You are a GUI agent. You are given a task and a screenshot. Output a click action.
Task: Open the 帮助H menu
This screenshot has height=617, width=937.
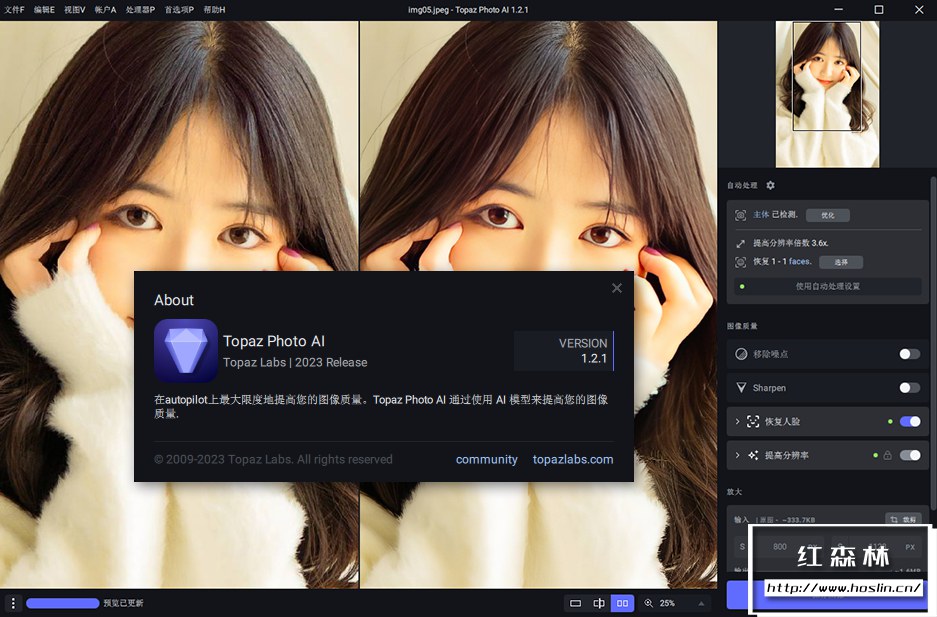(x=215, y=10)
